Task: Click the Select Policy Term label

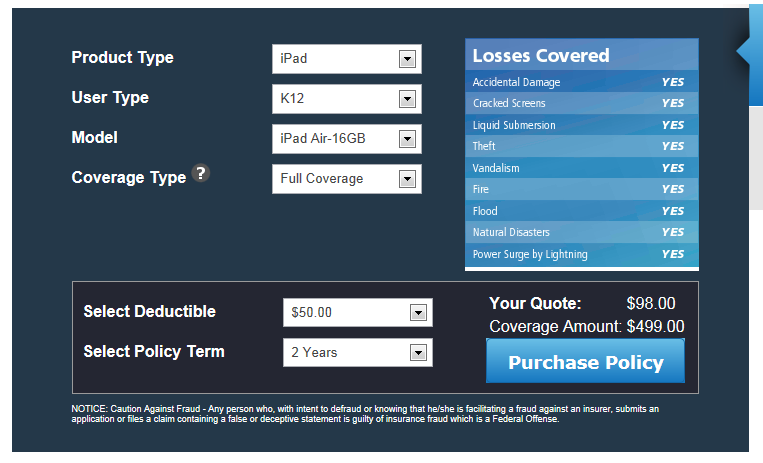Action: pos(154,352)
